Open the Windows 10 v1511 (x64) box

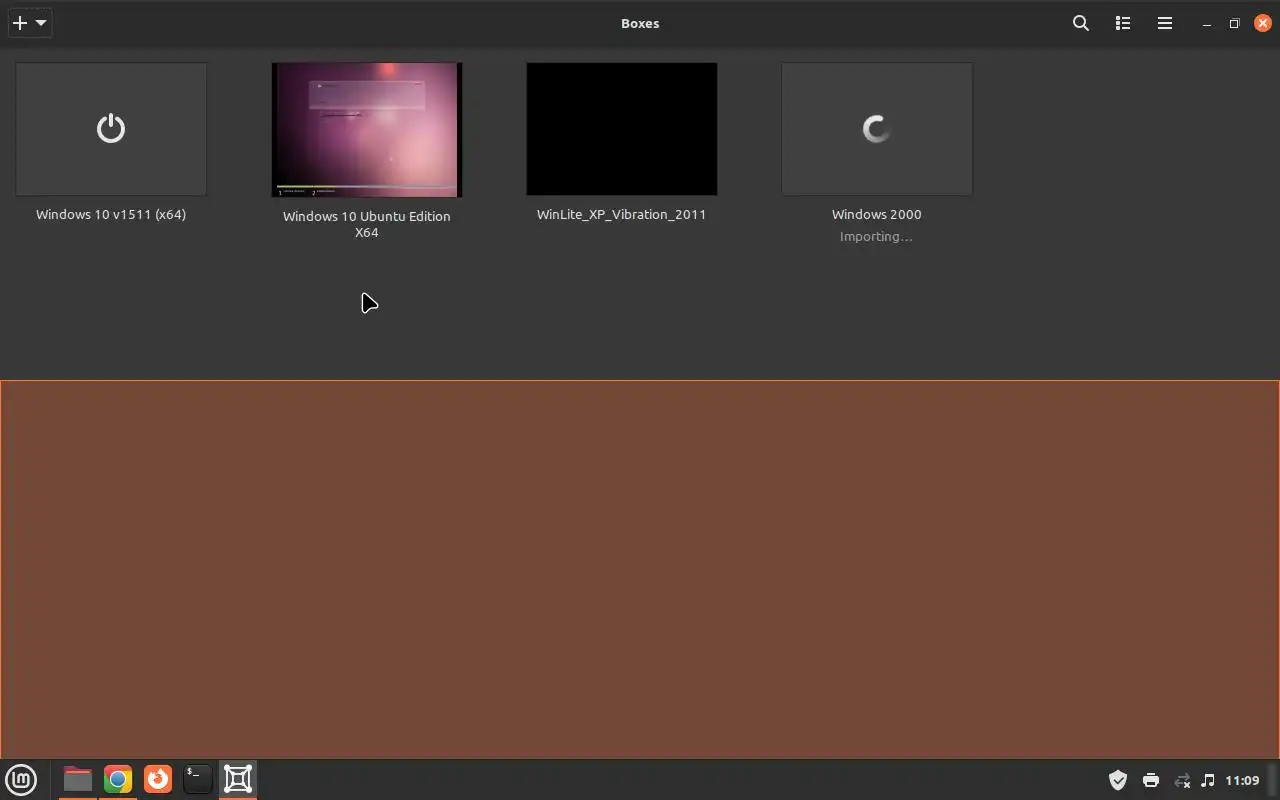click(111, 129)
